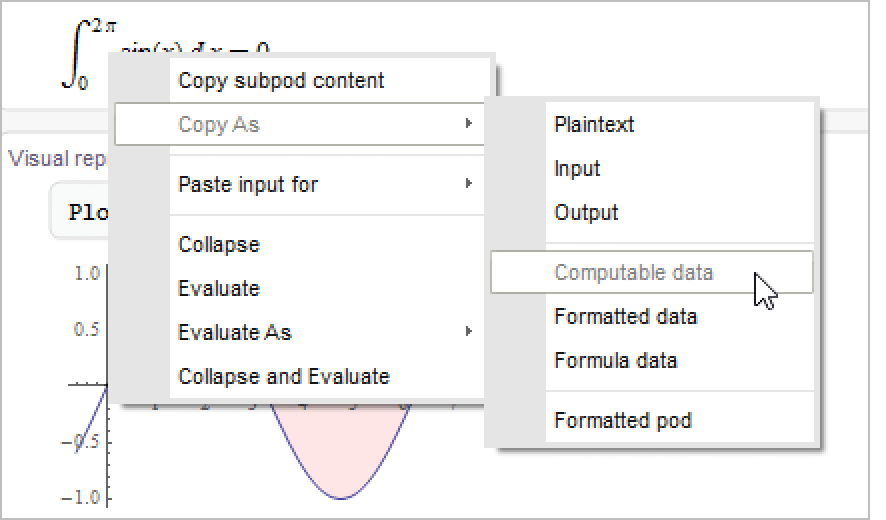
Task: Copy as Plaintext
Action: coord(594,125)
